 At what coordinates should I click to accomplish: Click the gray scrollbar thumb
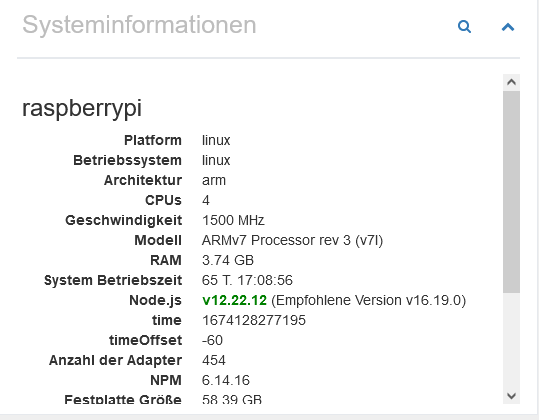(511, 192)
